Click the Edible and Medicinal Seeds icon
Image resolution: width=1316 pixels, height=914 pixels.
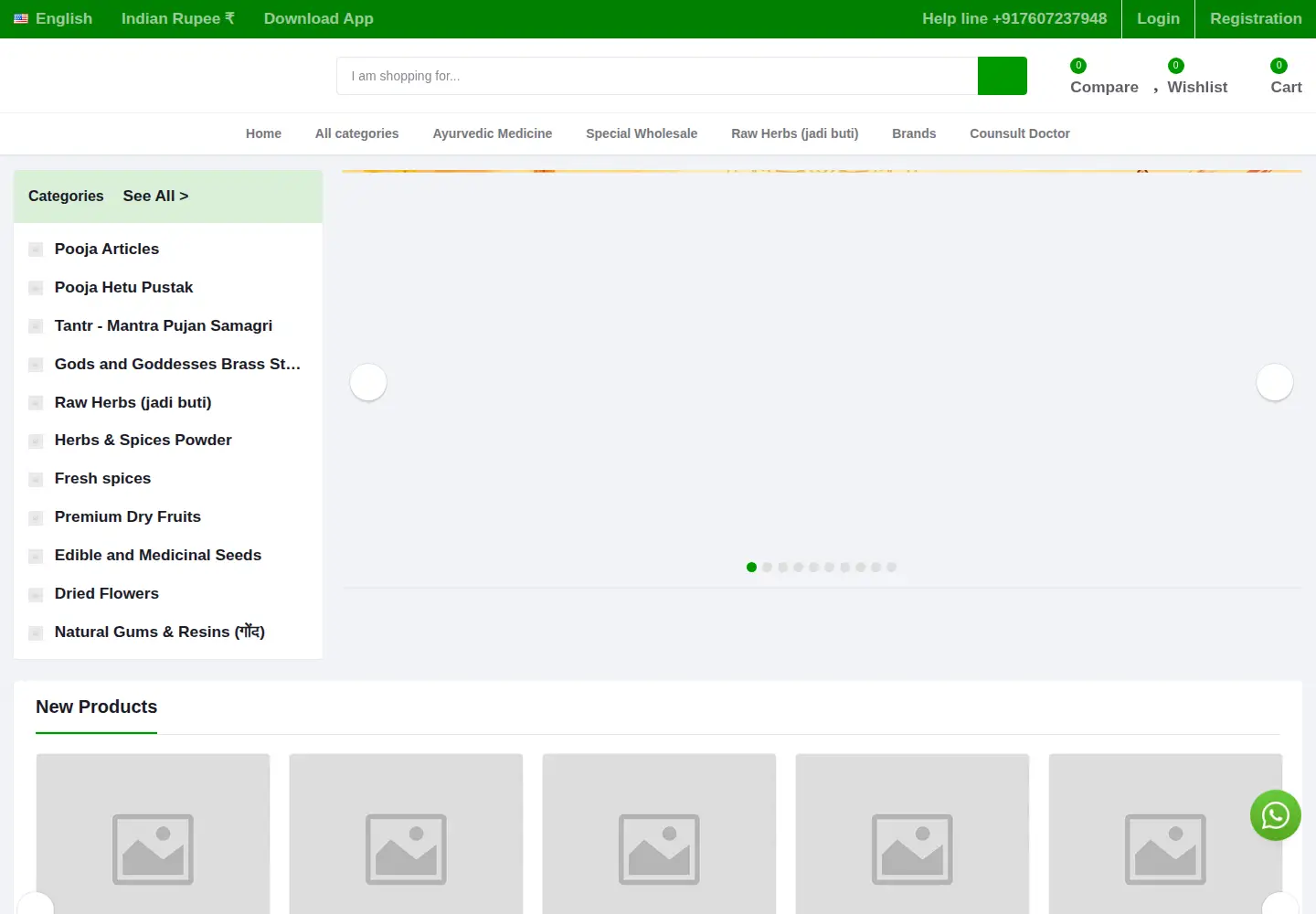[36, 556]
